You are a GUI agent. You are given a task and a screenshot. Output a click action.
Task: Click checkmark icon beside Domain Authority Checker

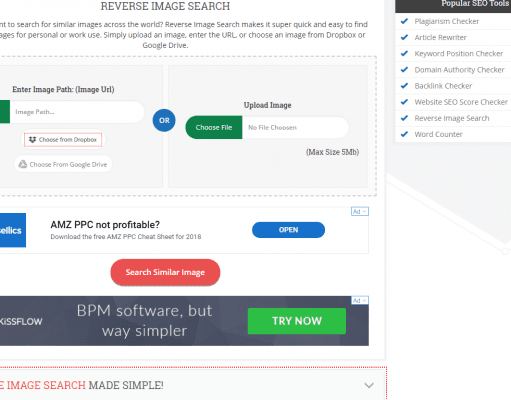(x=404, y=70)
